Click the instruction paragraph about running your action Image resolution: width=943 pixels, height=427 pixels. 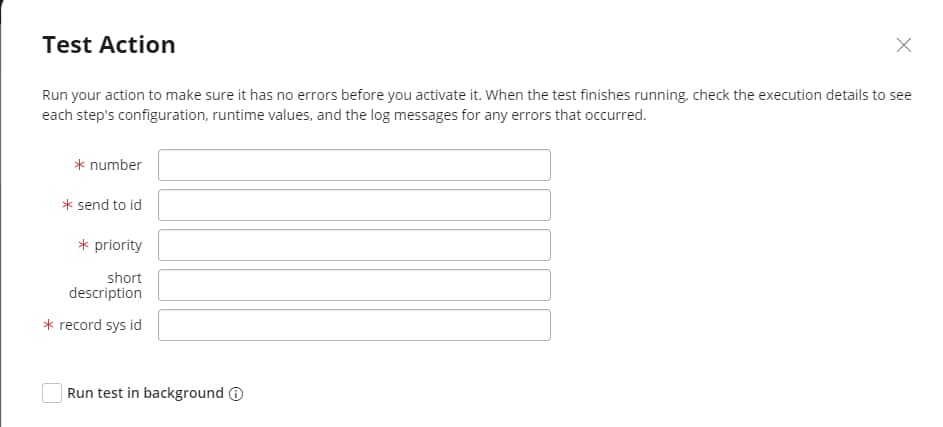476,105
